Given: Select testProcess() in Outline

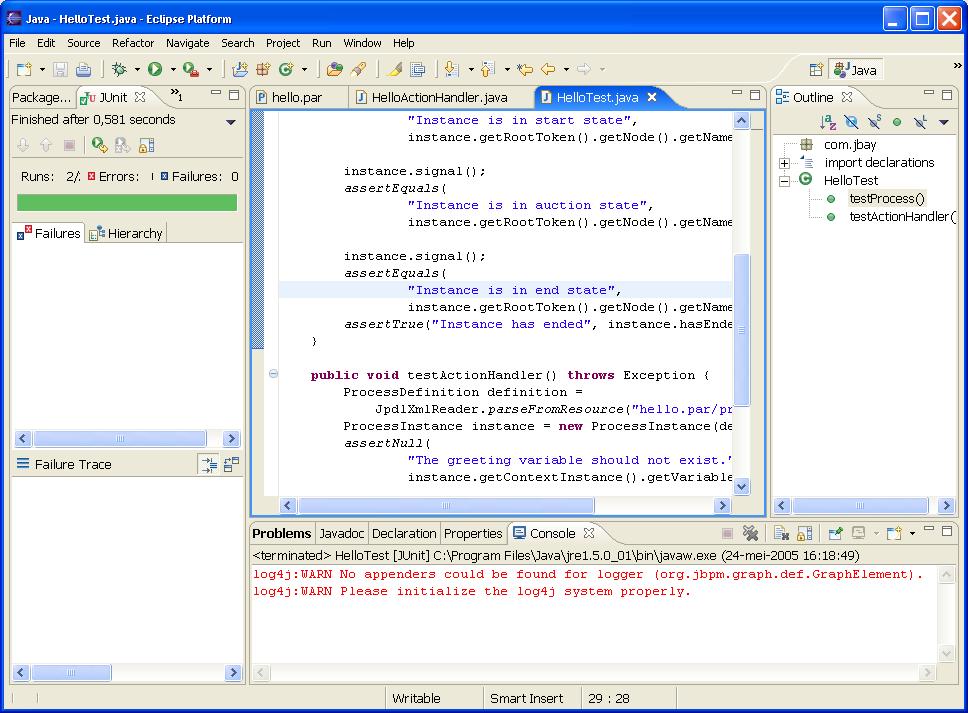Looking at the screenshot, I should click(x=887, y=199).
